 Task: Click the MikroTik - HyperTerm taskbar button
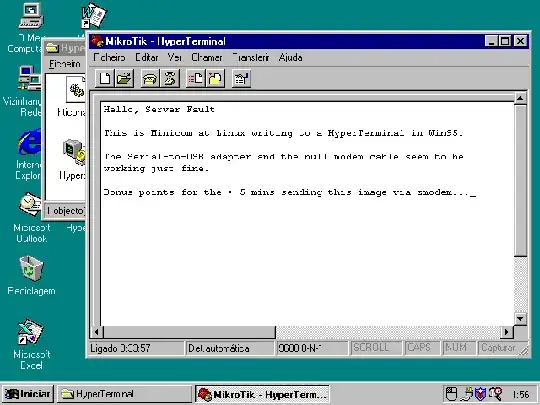tap(262, 394)
